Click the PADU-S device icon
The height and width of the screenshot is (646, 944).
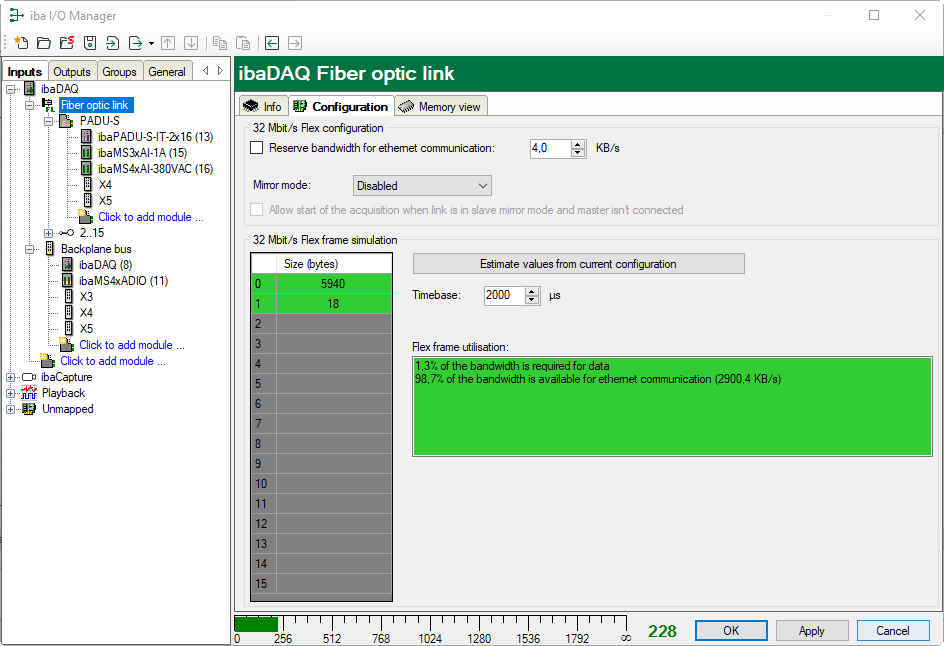(66, 121)
